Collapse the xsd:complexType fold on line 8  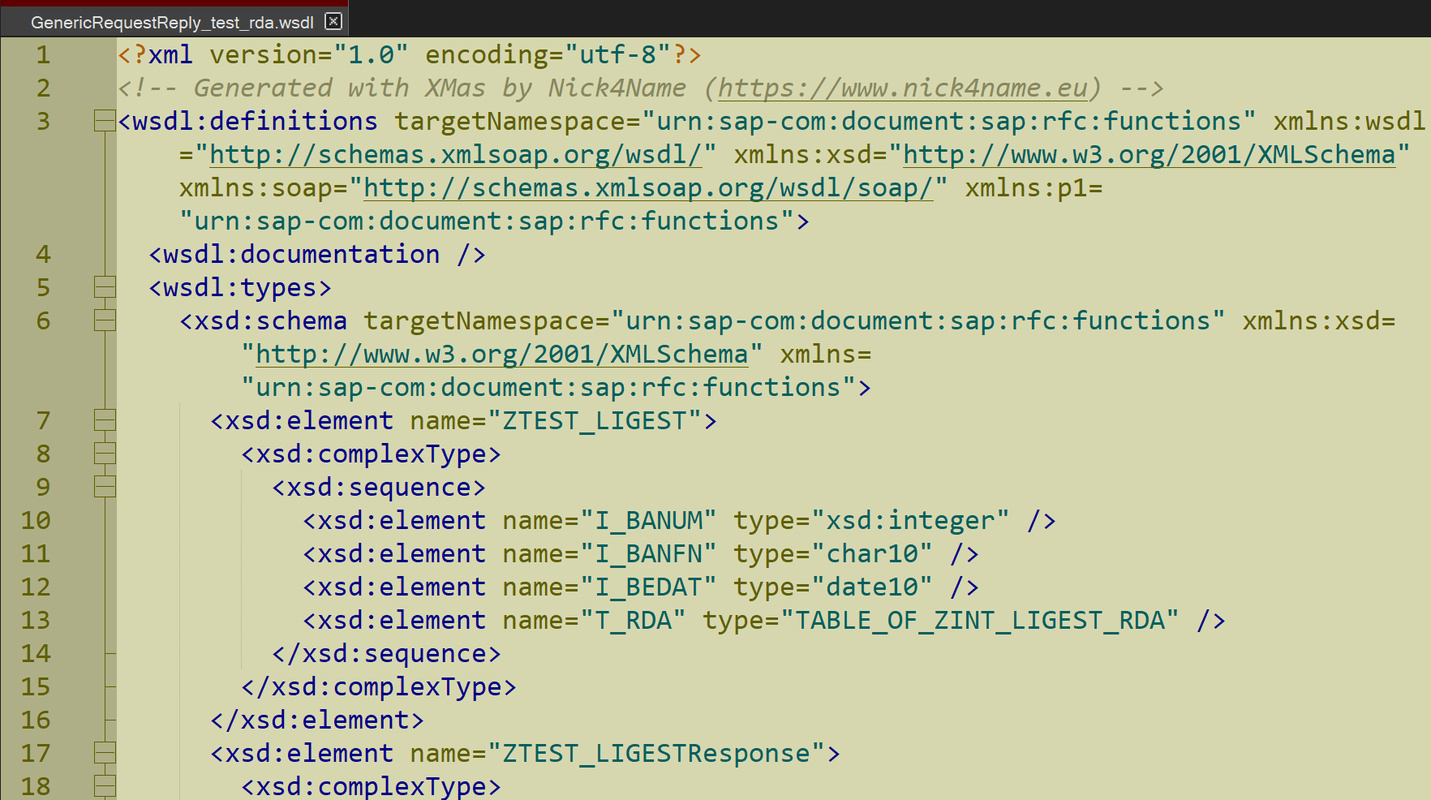104,454
